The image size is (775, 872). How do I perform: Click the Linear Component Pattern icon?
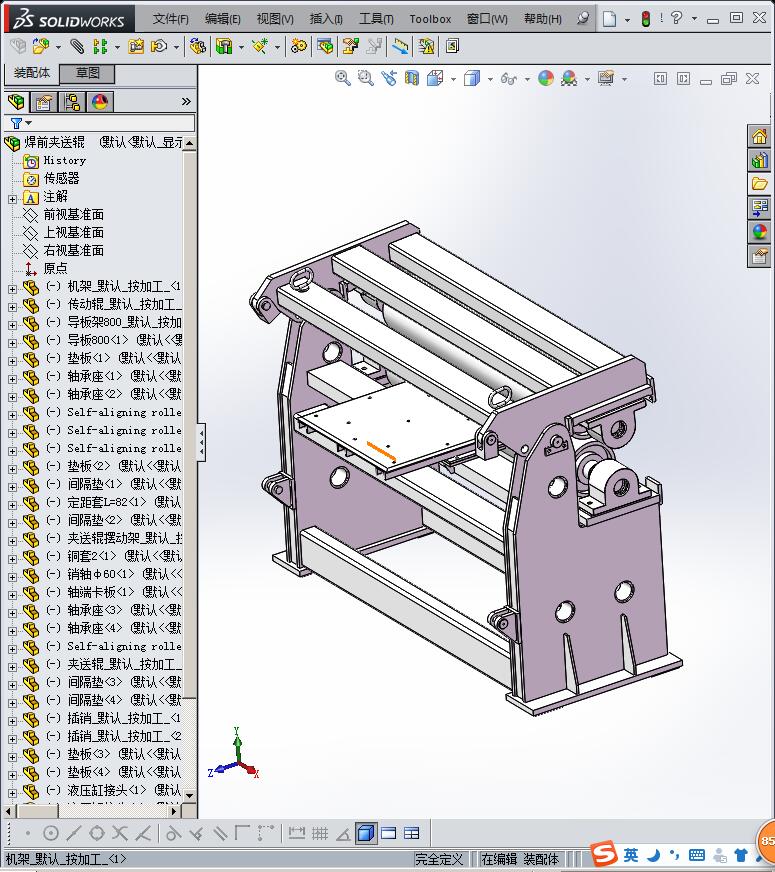pos(100,47)
